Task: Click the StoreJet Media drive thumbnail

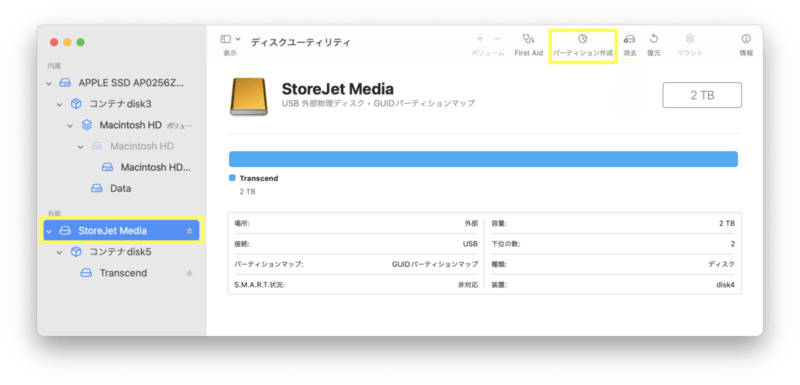Action: [x=248, y=96]
